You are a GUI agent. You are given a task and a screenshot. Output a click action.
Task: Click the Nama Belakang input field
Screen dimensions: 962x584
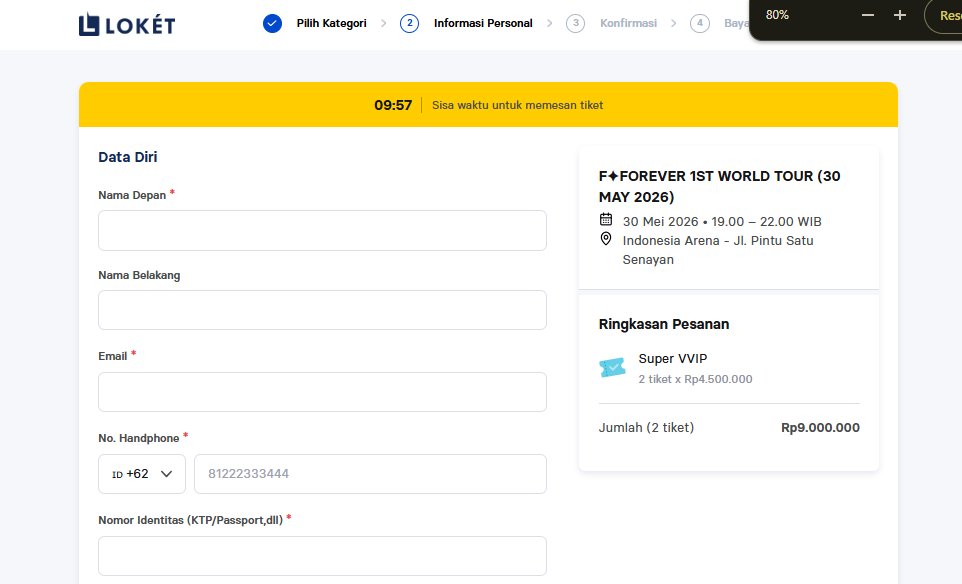click(322, 310)
